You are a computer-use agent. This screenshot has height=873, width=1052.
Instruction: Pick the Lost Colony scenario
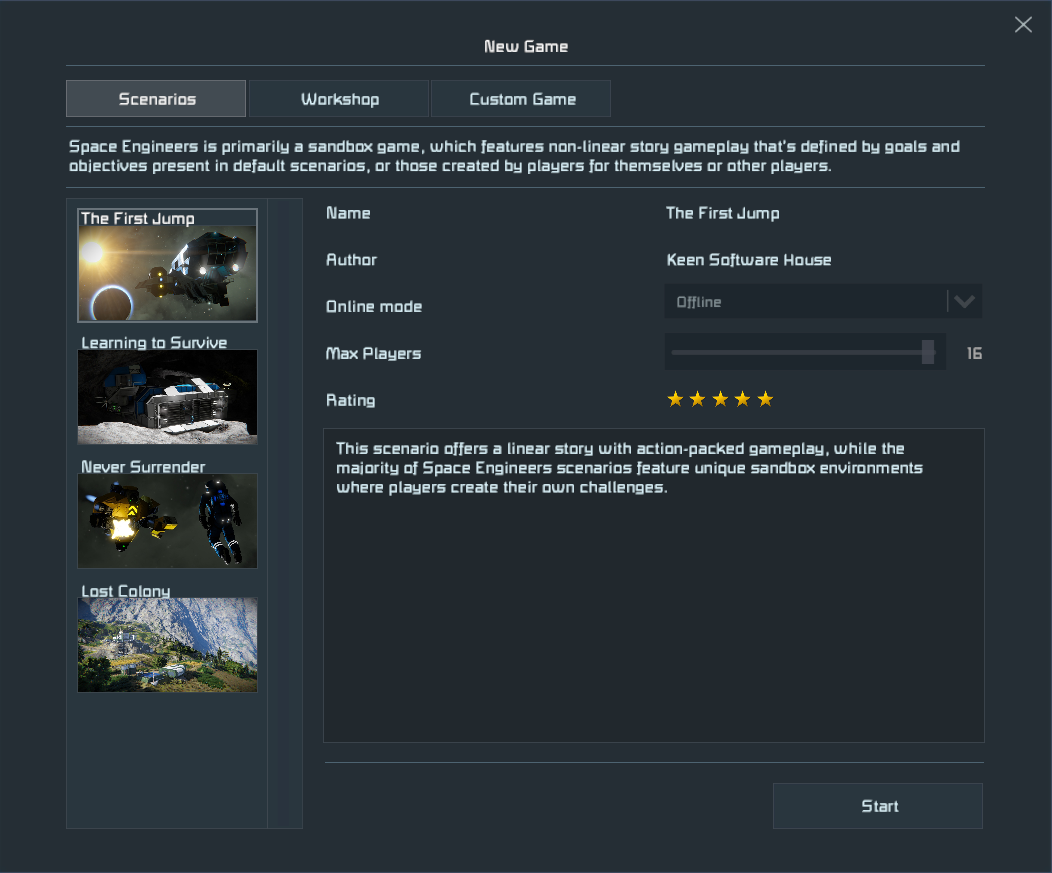coord(167,638)
